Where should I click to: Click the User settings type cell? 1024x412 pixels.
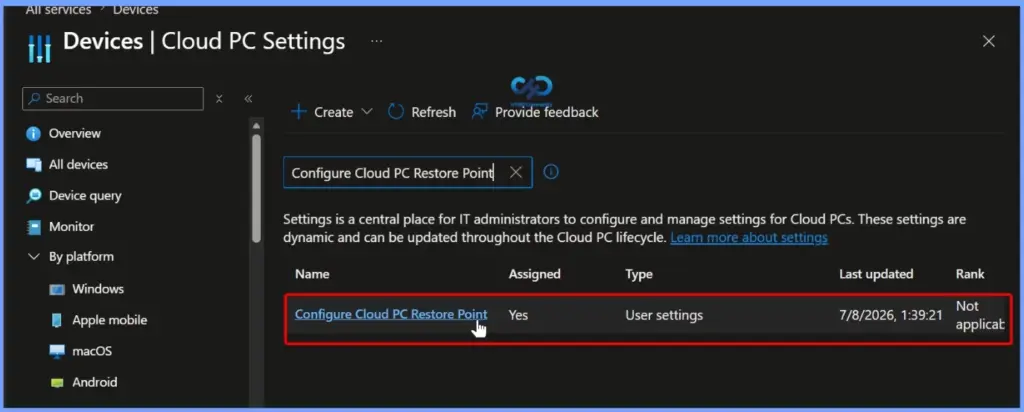(664, 315)
